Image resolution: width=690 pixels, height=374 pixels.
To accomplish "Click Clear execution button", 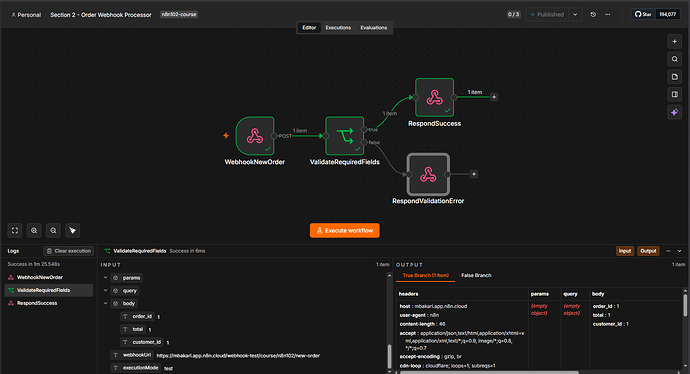I will (x=69, y=251).
